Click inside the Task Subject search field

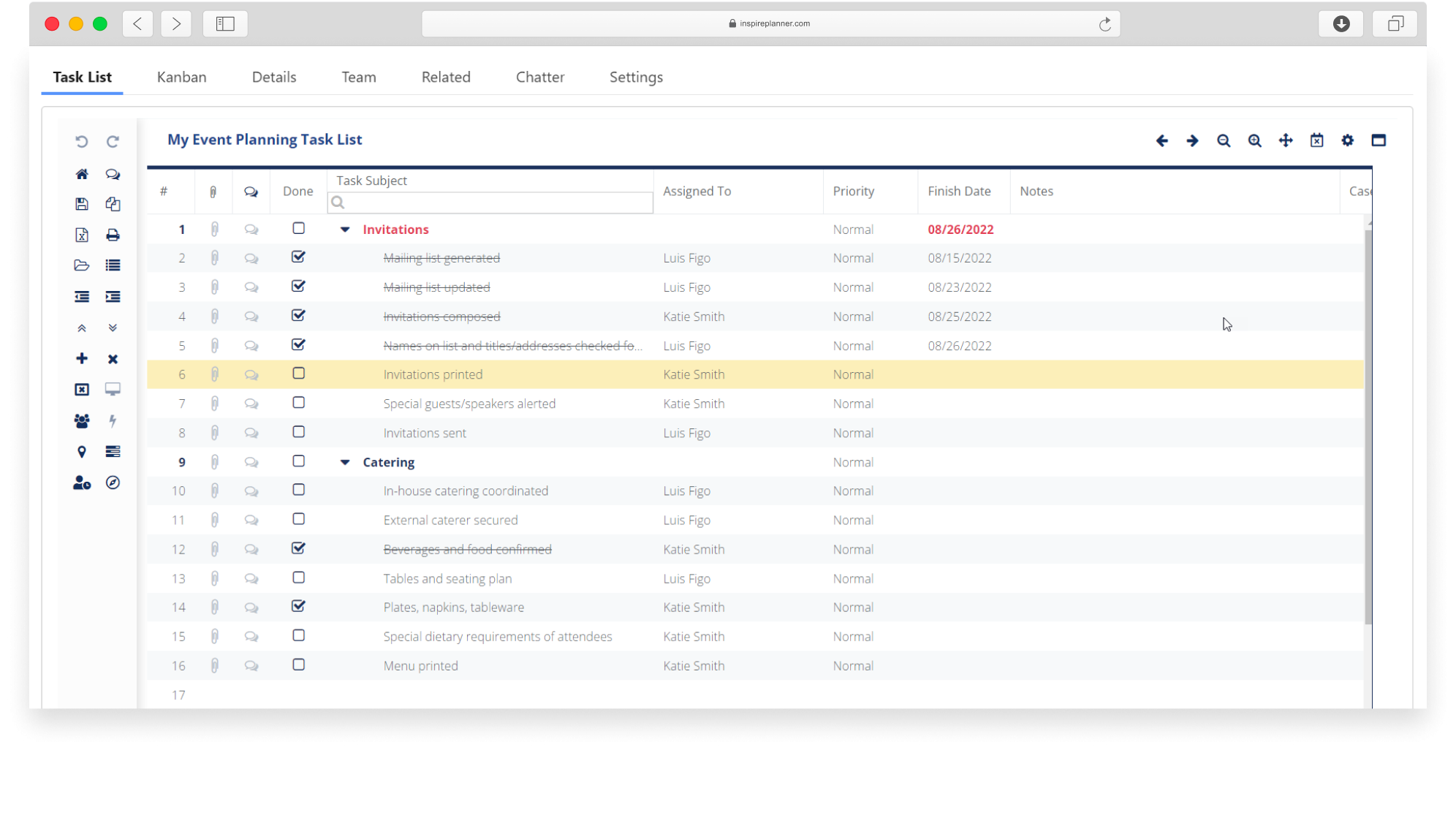pos(490,203)
